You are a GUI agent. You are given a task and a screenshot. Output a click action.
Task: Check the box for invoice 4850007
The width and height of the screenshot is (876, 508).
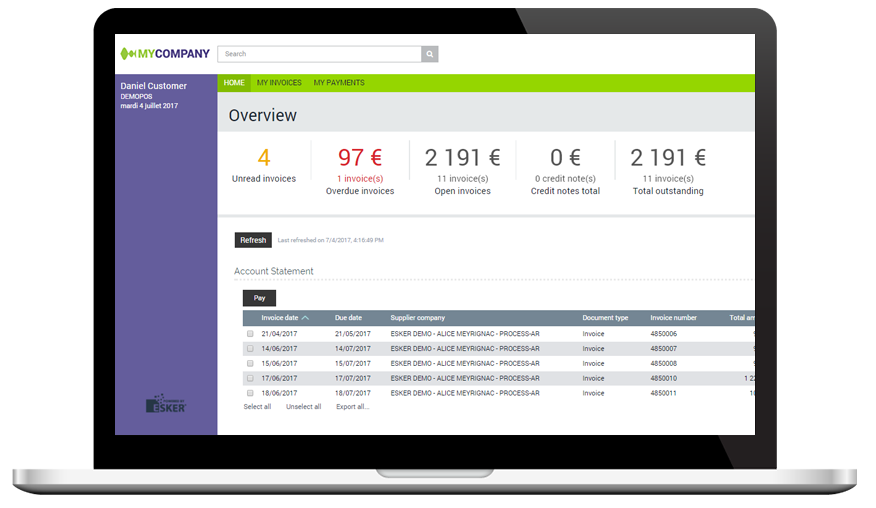(x=250, y=349)
